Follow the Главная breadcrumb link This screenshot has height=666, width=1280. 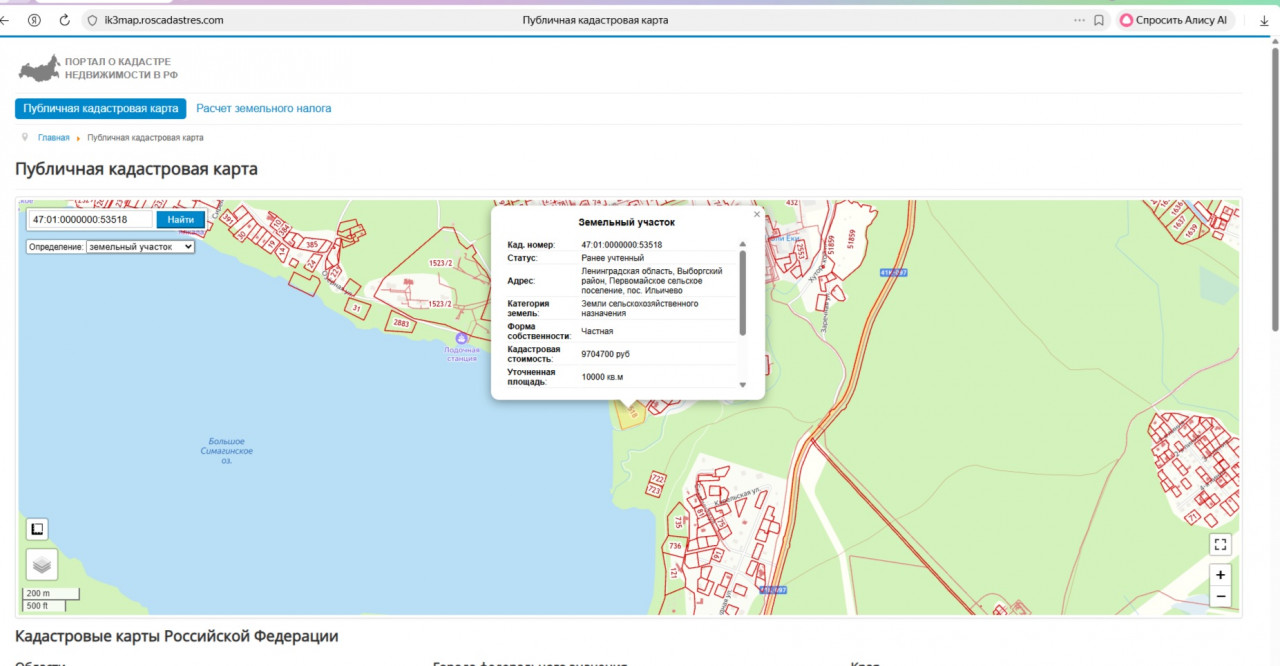54,138
